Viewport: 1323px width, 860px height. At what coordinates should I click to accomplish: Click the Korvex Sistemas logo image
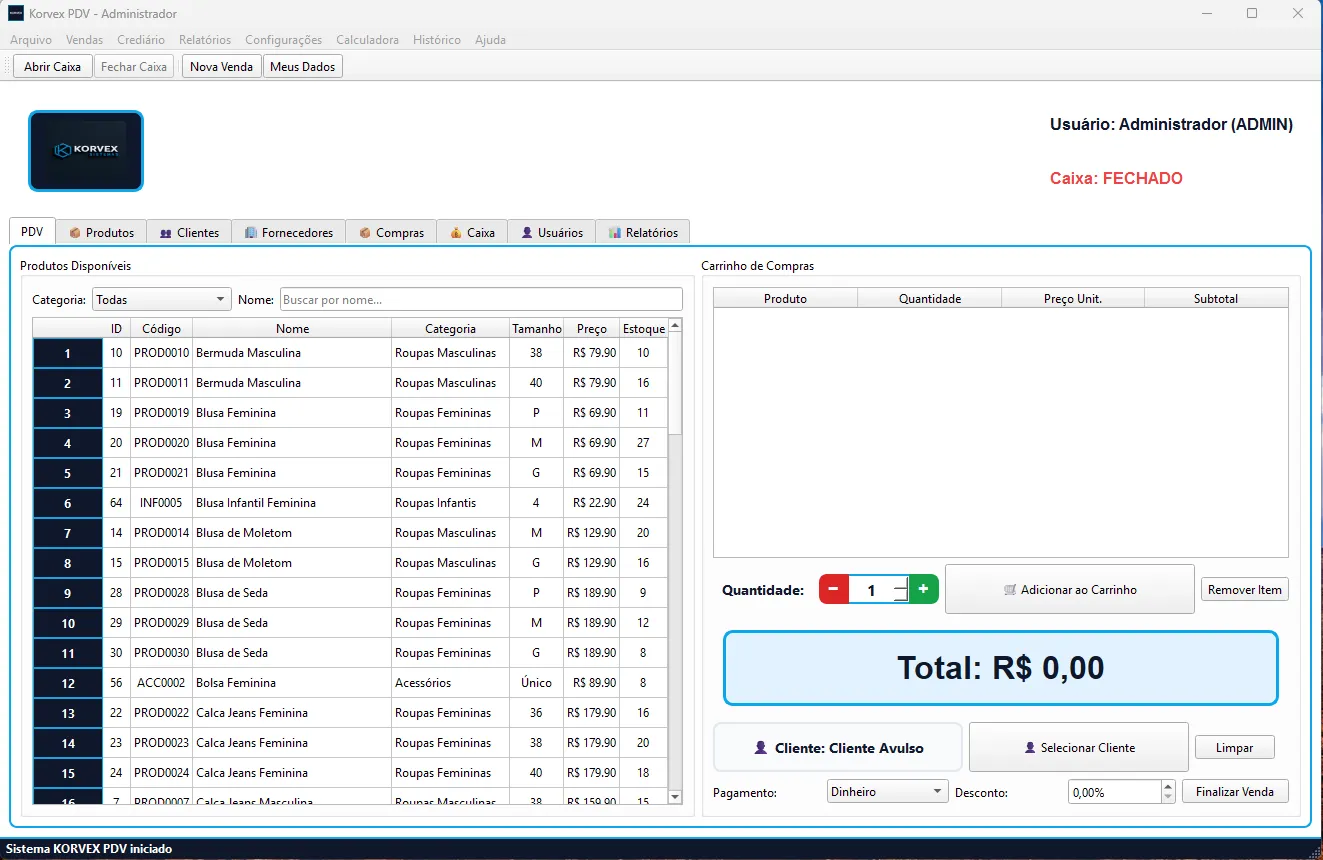point(86,151)
